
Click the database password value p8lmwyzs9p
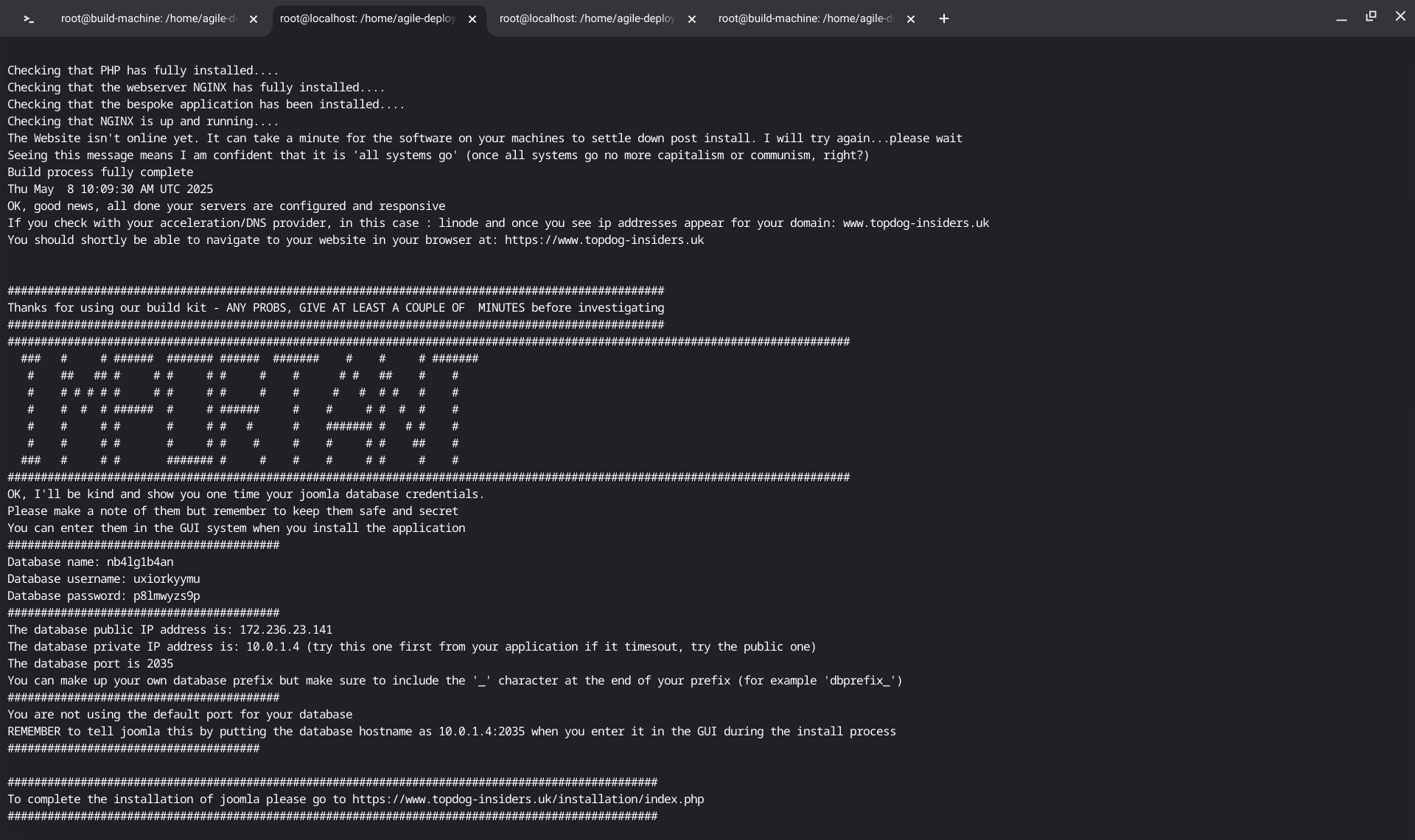[167, 596]
